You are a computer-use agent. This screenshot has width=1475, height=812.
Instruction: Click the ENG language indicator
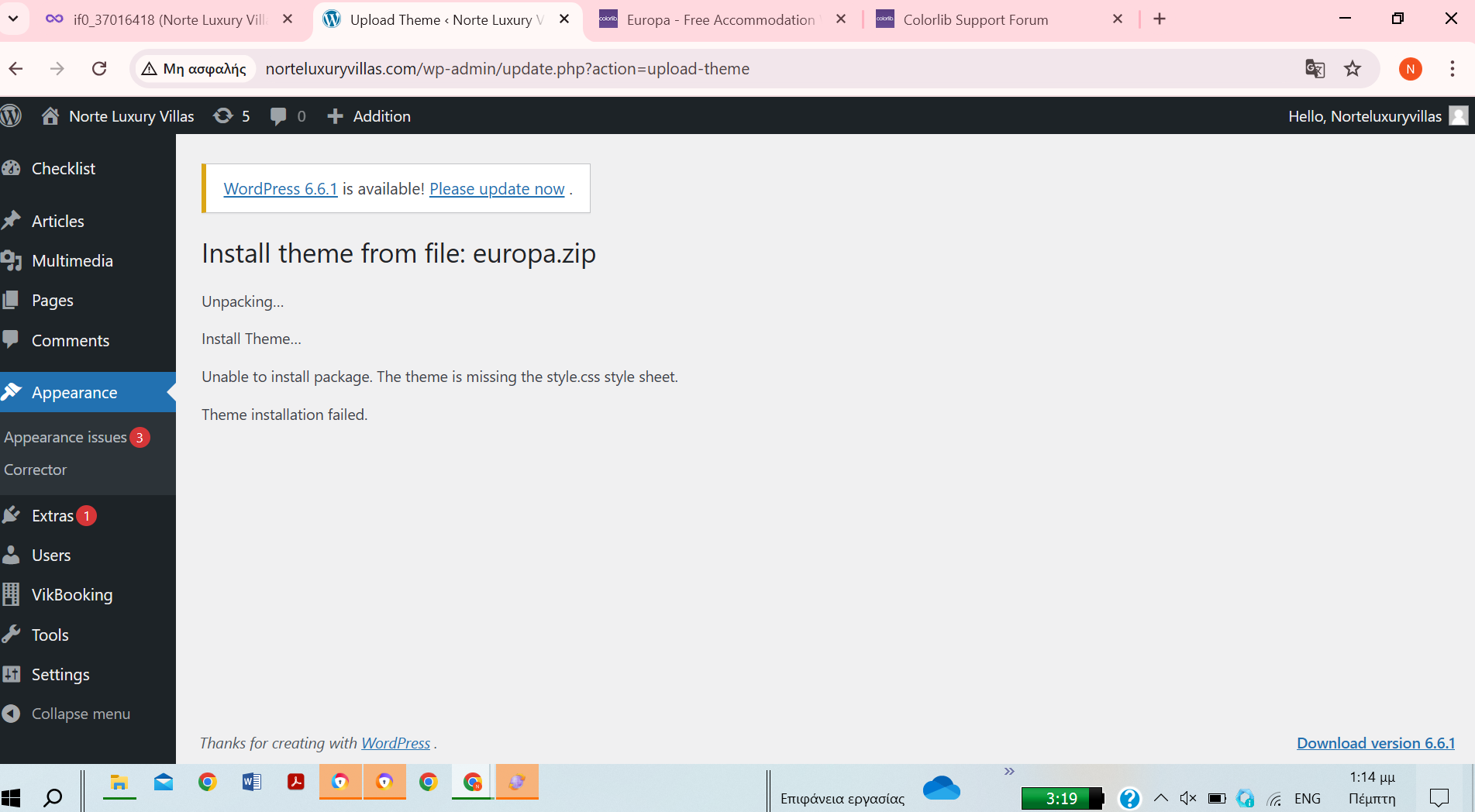pyautogui.click(x=1308, y=799)
